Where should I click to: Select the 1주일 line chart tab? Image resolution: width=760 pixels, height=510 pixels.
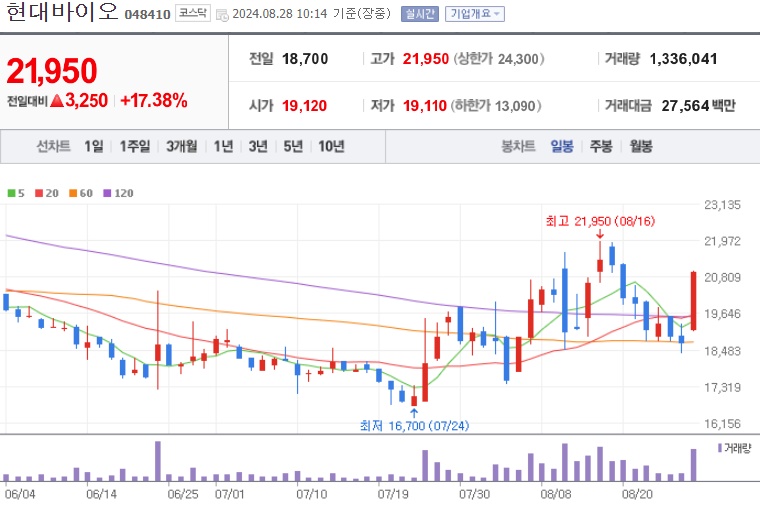pyautogui.click(x=135, y=146)
